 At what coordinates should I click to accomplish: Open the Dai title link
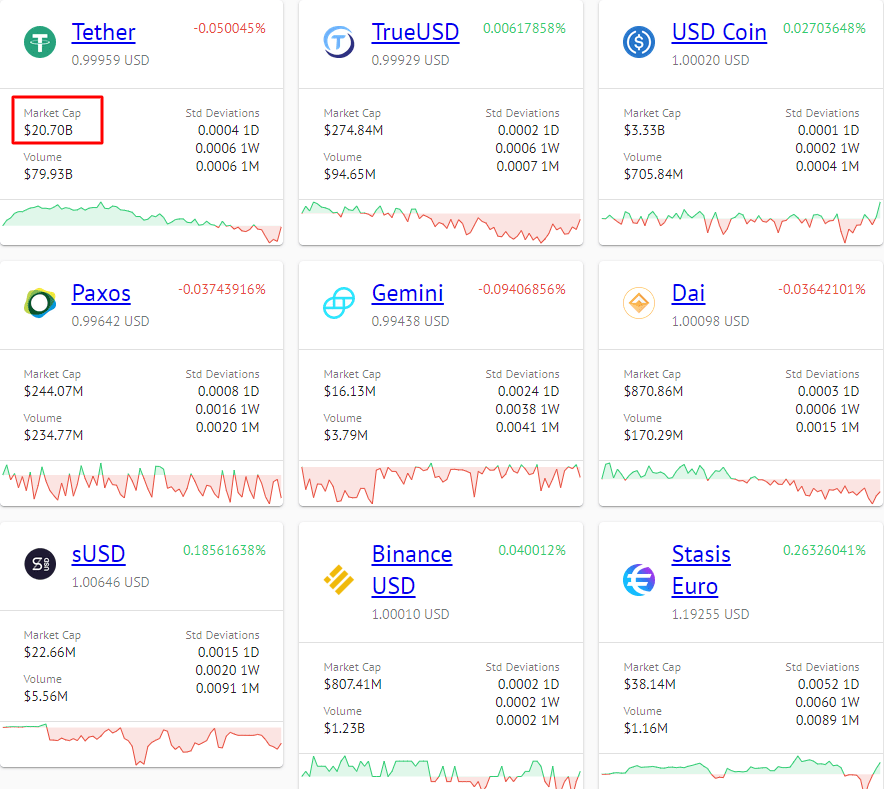(x=688, y=293)
